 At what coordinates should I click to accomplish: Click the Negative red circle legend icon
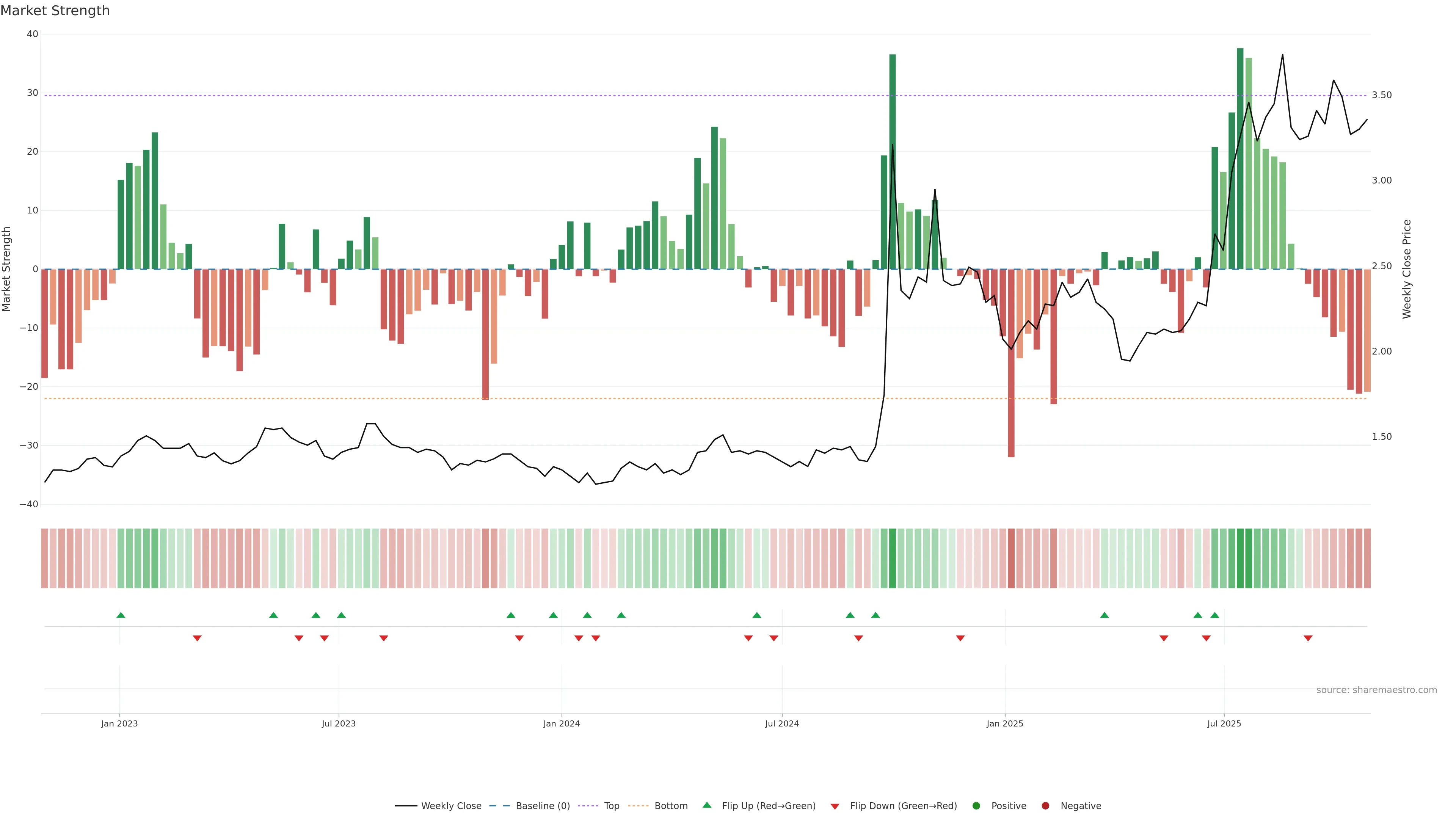[1045, 805]
